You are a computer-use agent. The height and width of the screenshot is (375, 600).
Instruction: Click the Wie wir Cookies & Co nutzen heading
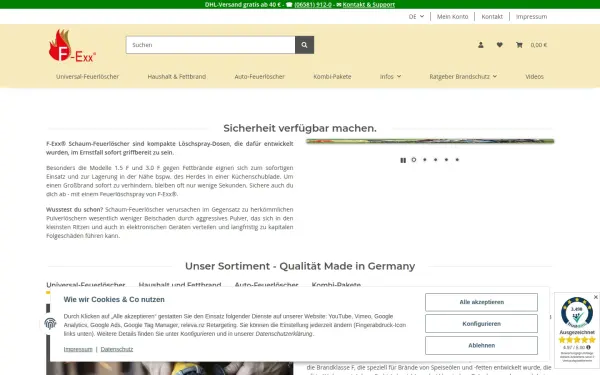114,300
